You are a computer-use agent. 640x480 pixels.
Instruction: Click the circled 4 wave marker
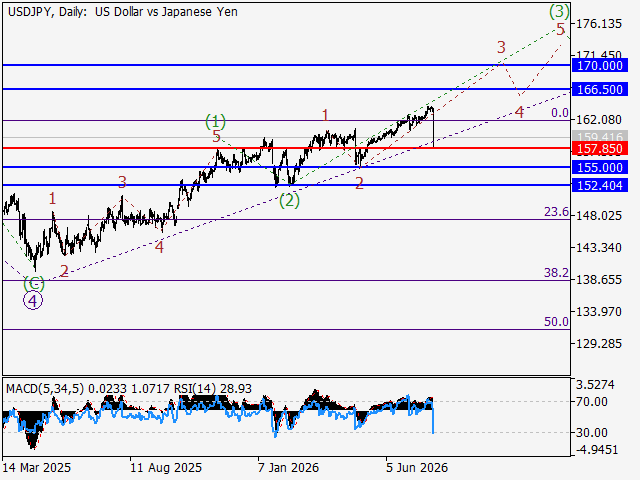pos(33,300)
